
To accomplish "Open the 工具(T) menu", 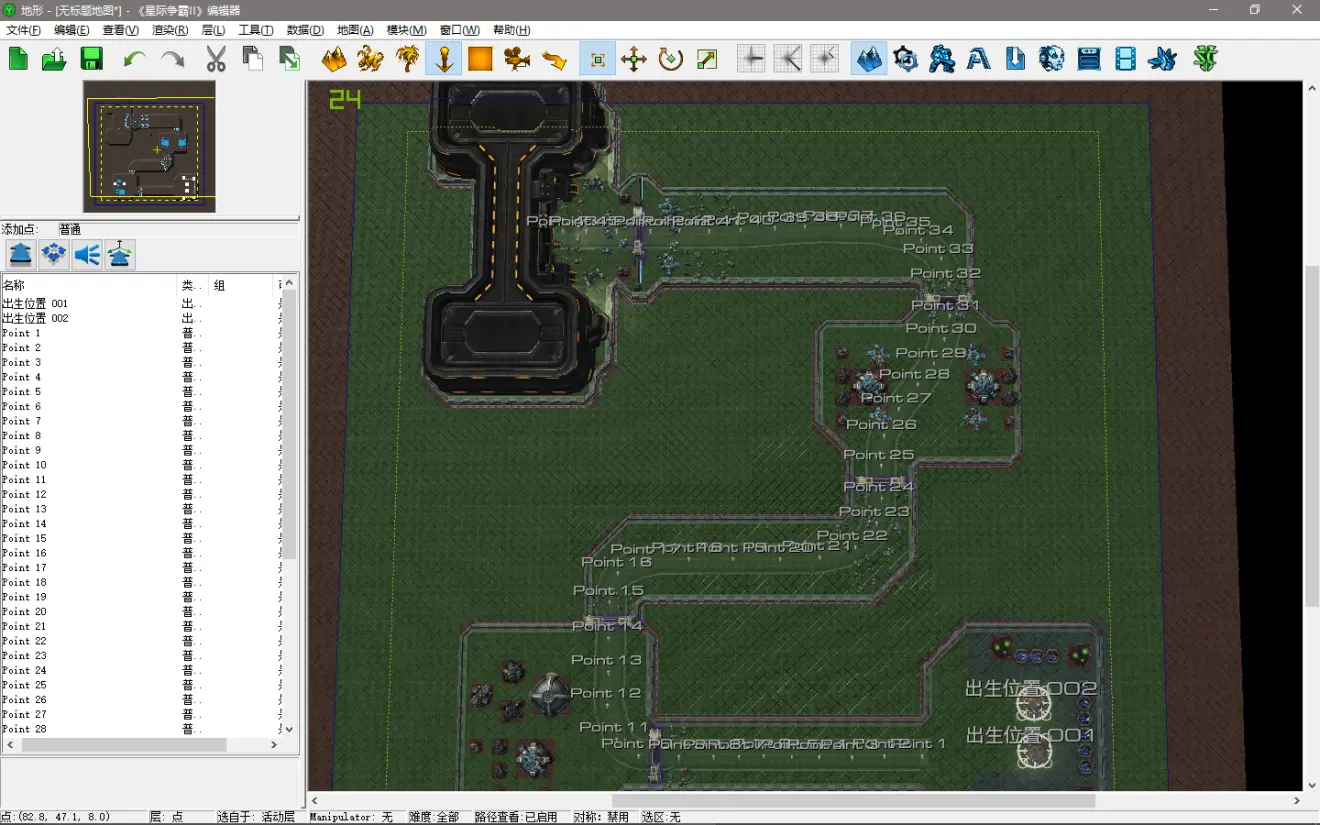I will (x=256, y=30).
